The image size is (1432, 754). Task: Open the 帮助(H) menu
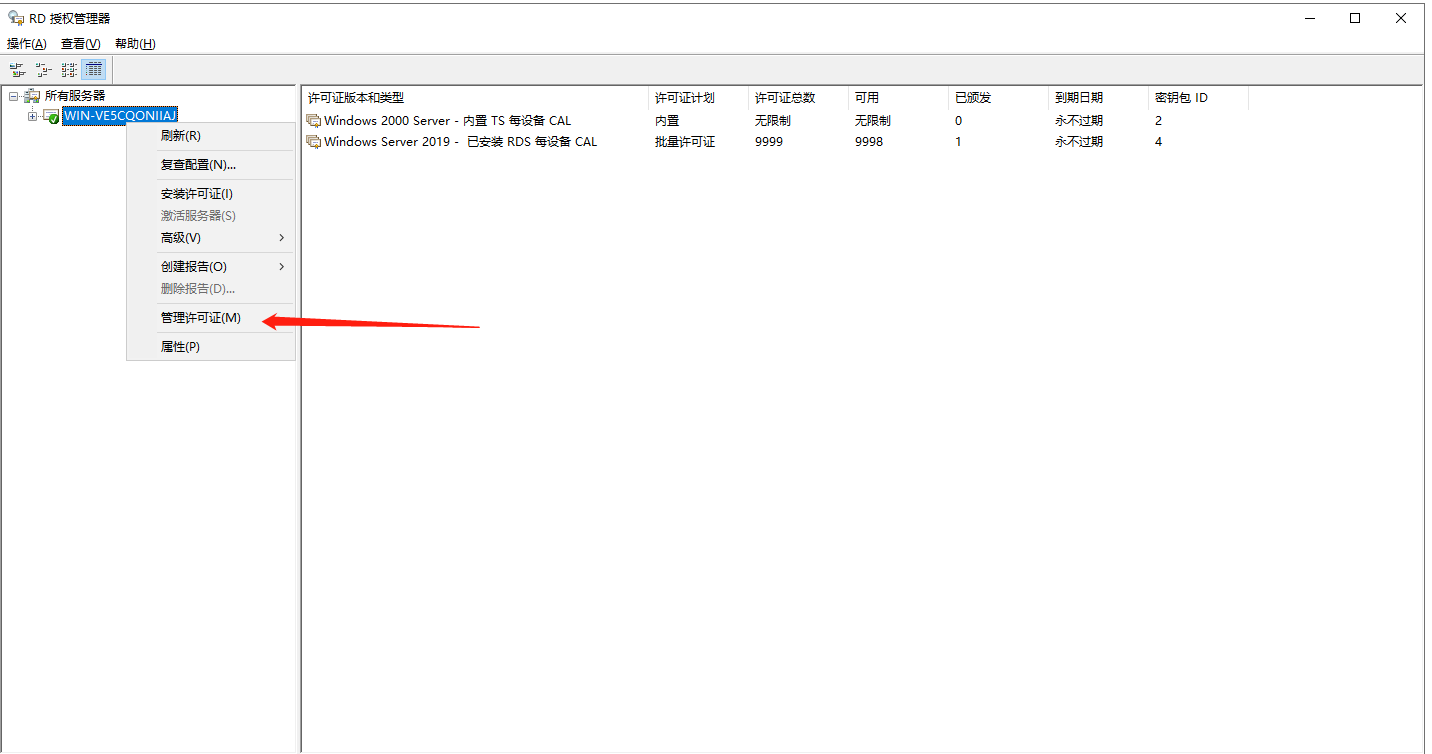pyautogui.click(x=135, y=44)
